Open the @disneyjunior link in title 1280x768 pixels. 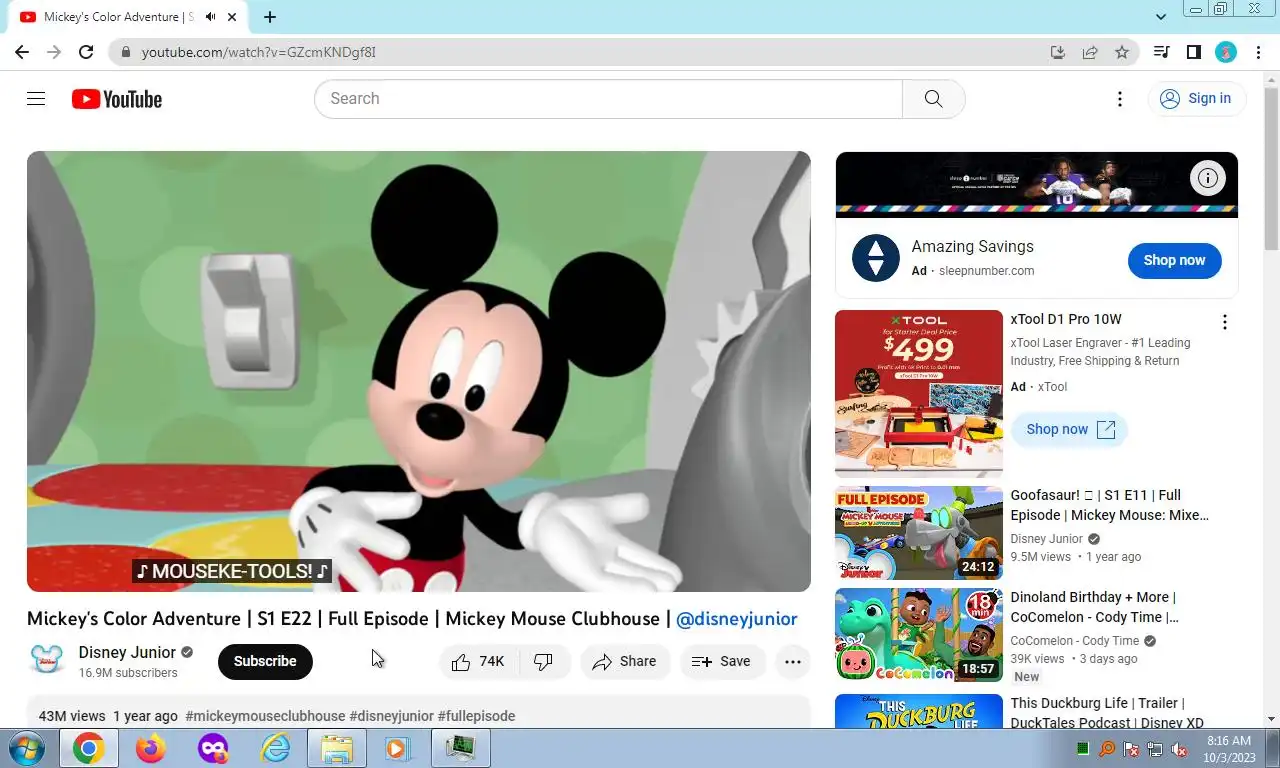tap(737, 619)
